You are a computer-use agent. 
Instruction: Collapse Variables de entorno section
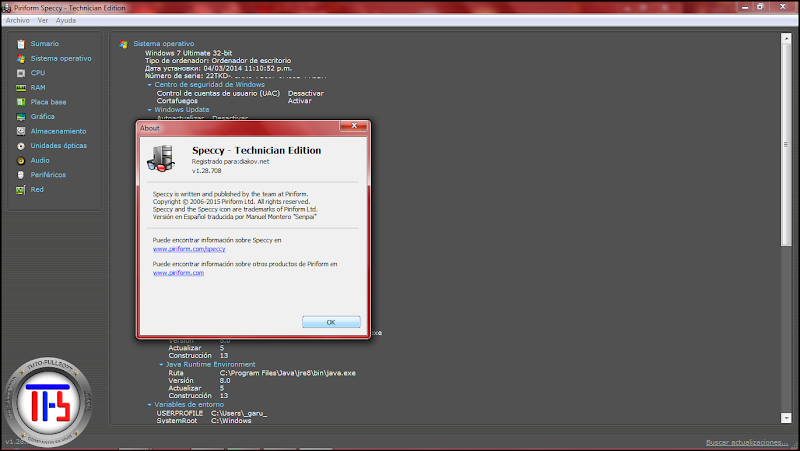(x=149, y=405)
